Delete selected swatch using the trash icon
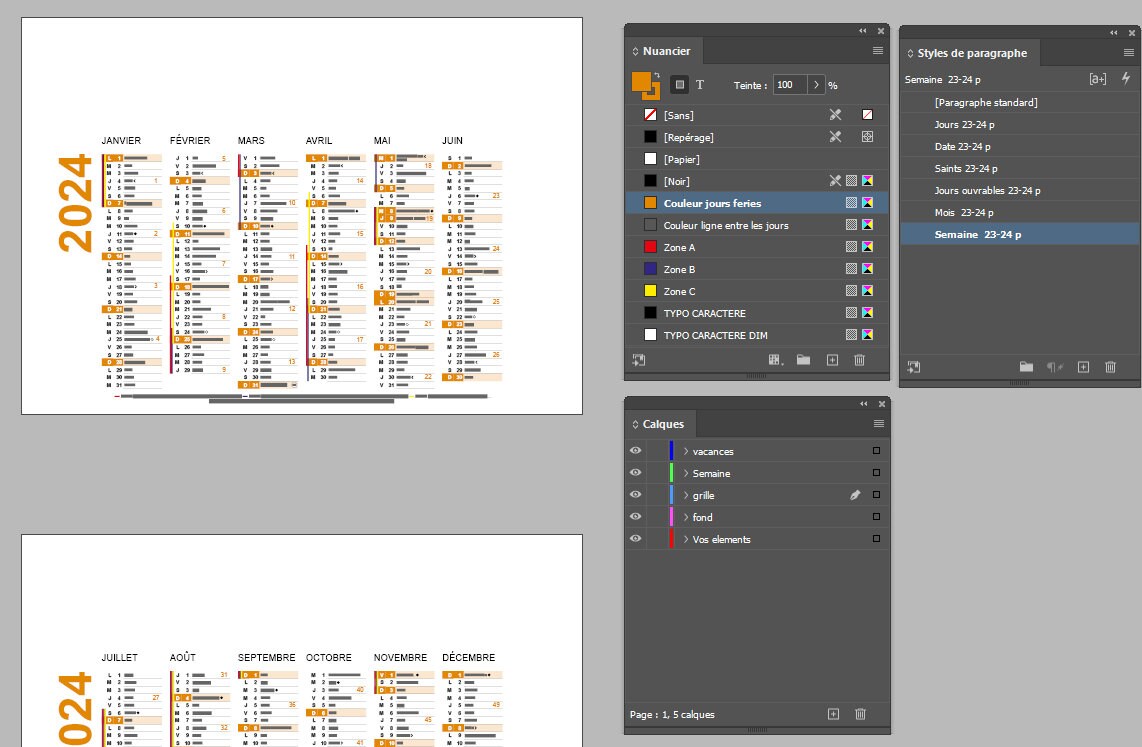The image size is (1142, 747). point(859,360)
